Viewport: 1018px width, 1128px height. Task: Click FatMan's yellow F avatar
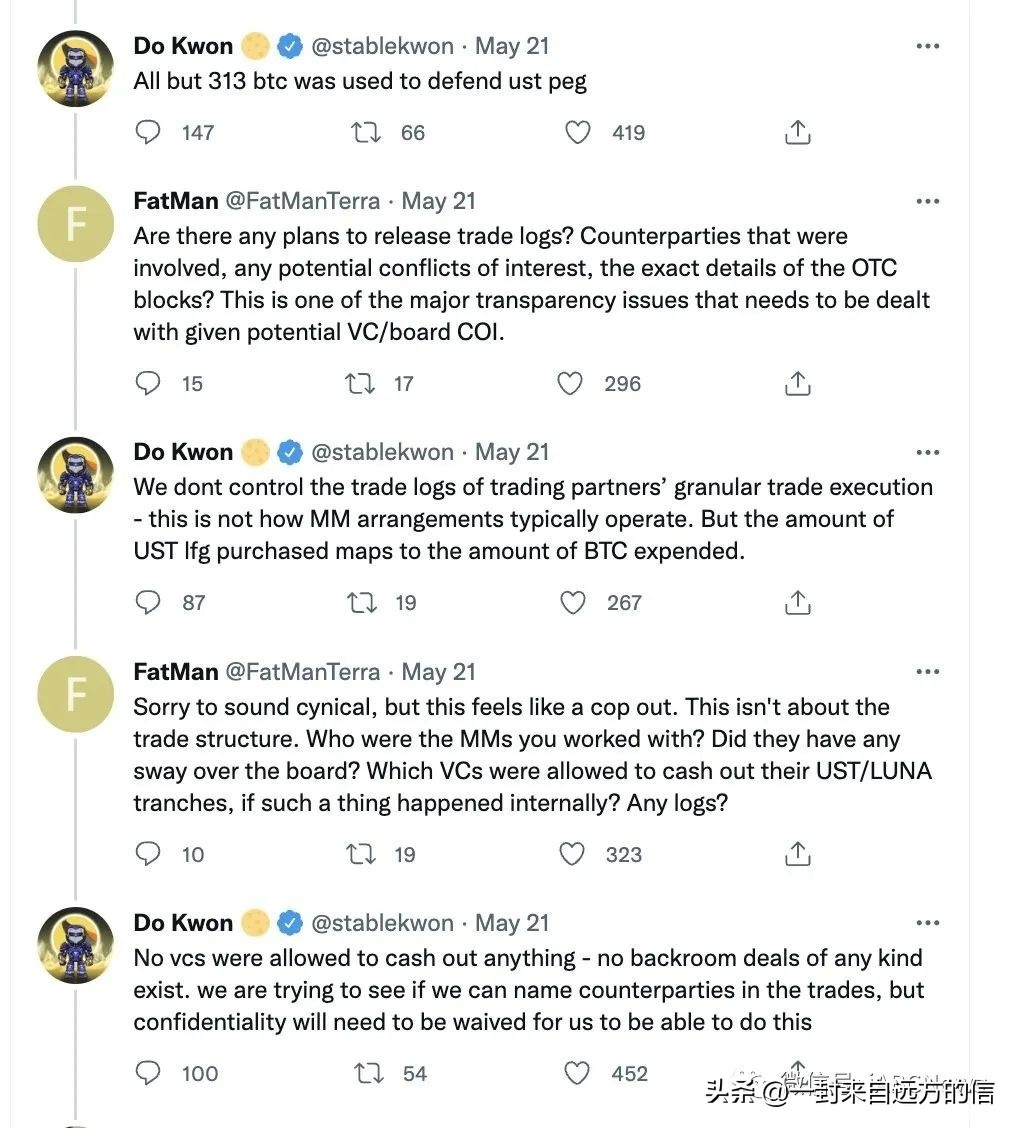[75, 223]
